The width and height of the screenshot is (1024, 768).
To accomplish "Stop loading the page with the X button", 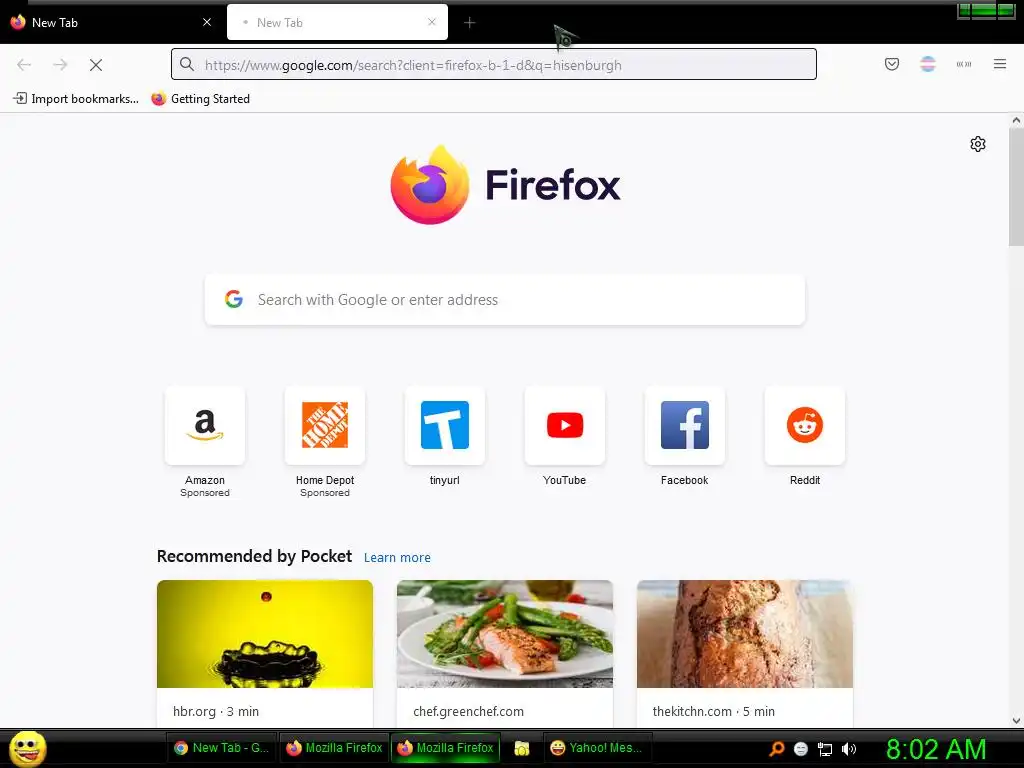I will [x=95, y=65].
